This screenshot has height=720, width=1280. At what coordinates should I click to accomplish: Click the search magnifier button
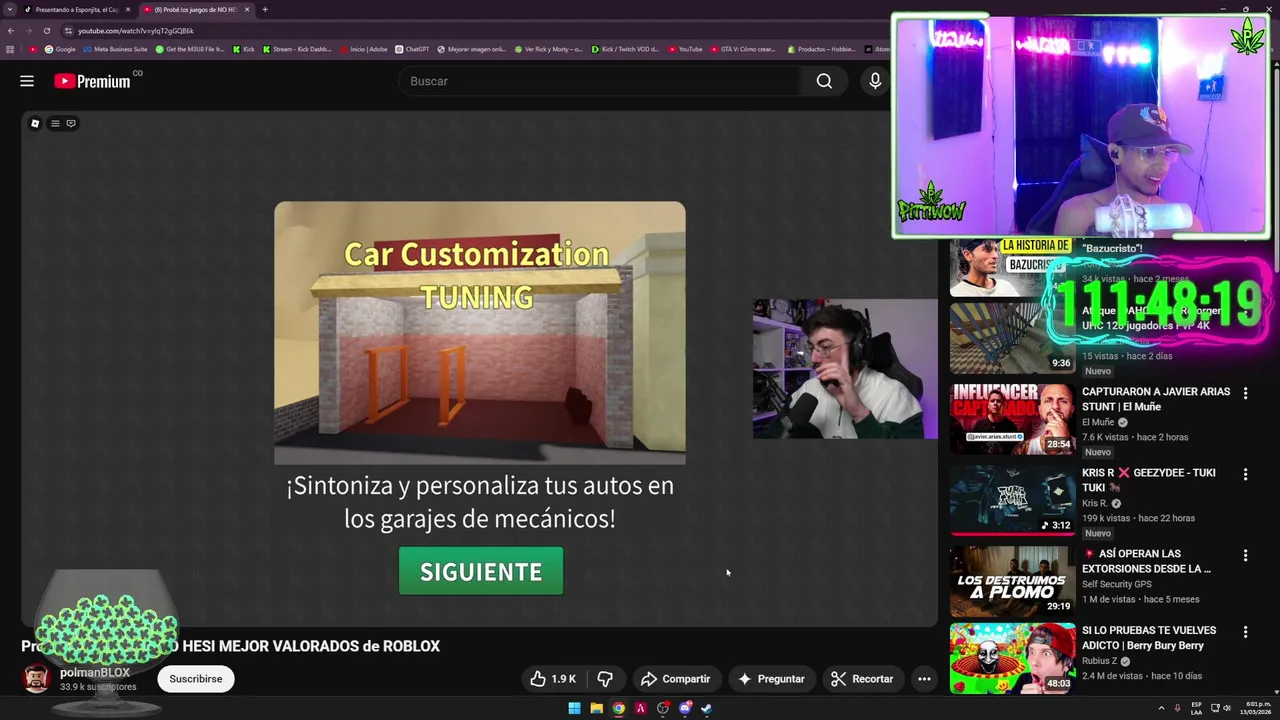824,81
